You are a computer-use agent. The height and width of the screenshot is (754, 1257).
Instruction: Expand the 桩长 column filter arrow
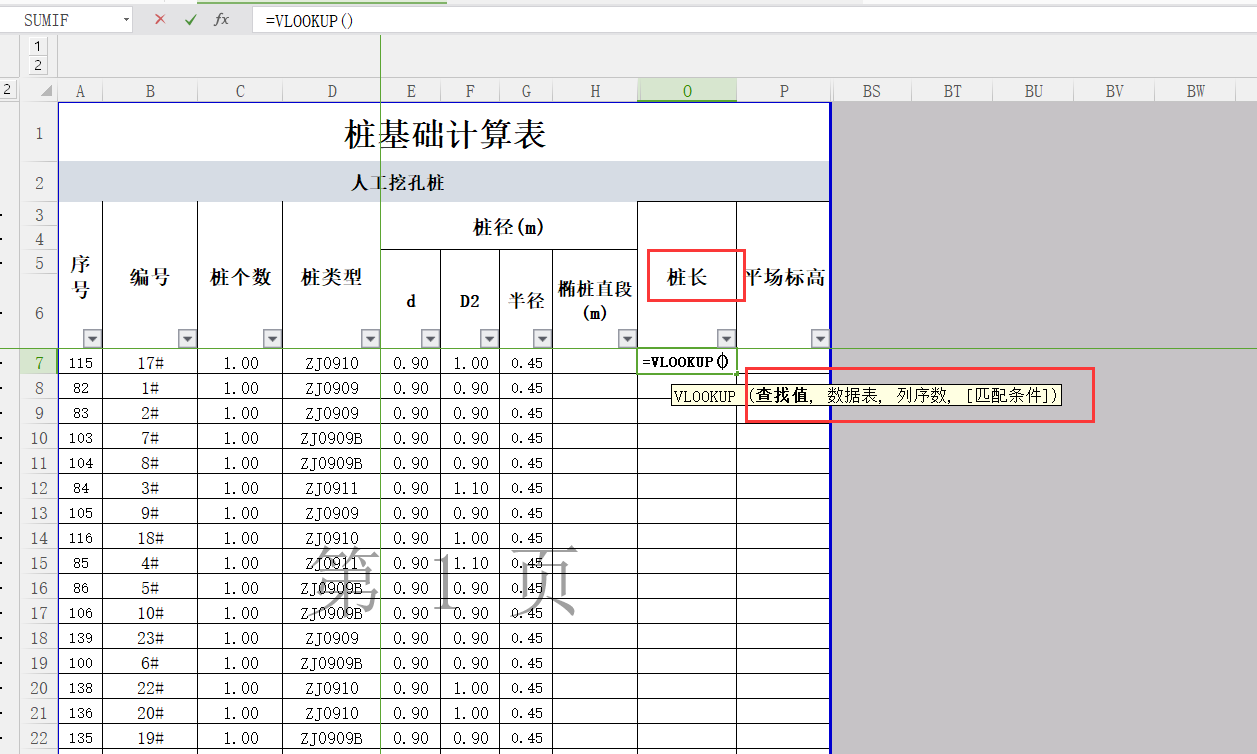[x=726, y=338]
